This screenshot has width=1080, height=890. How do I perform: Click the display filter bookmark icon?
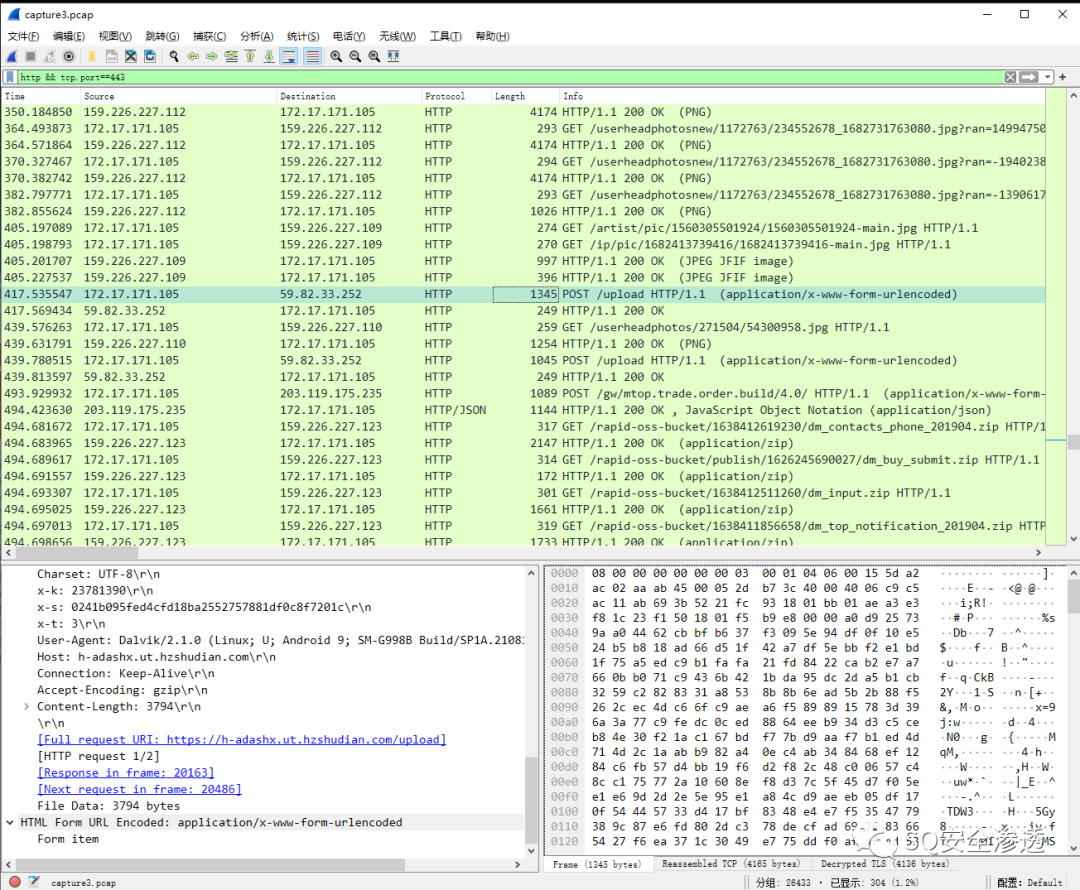pos(10,77)
